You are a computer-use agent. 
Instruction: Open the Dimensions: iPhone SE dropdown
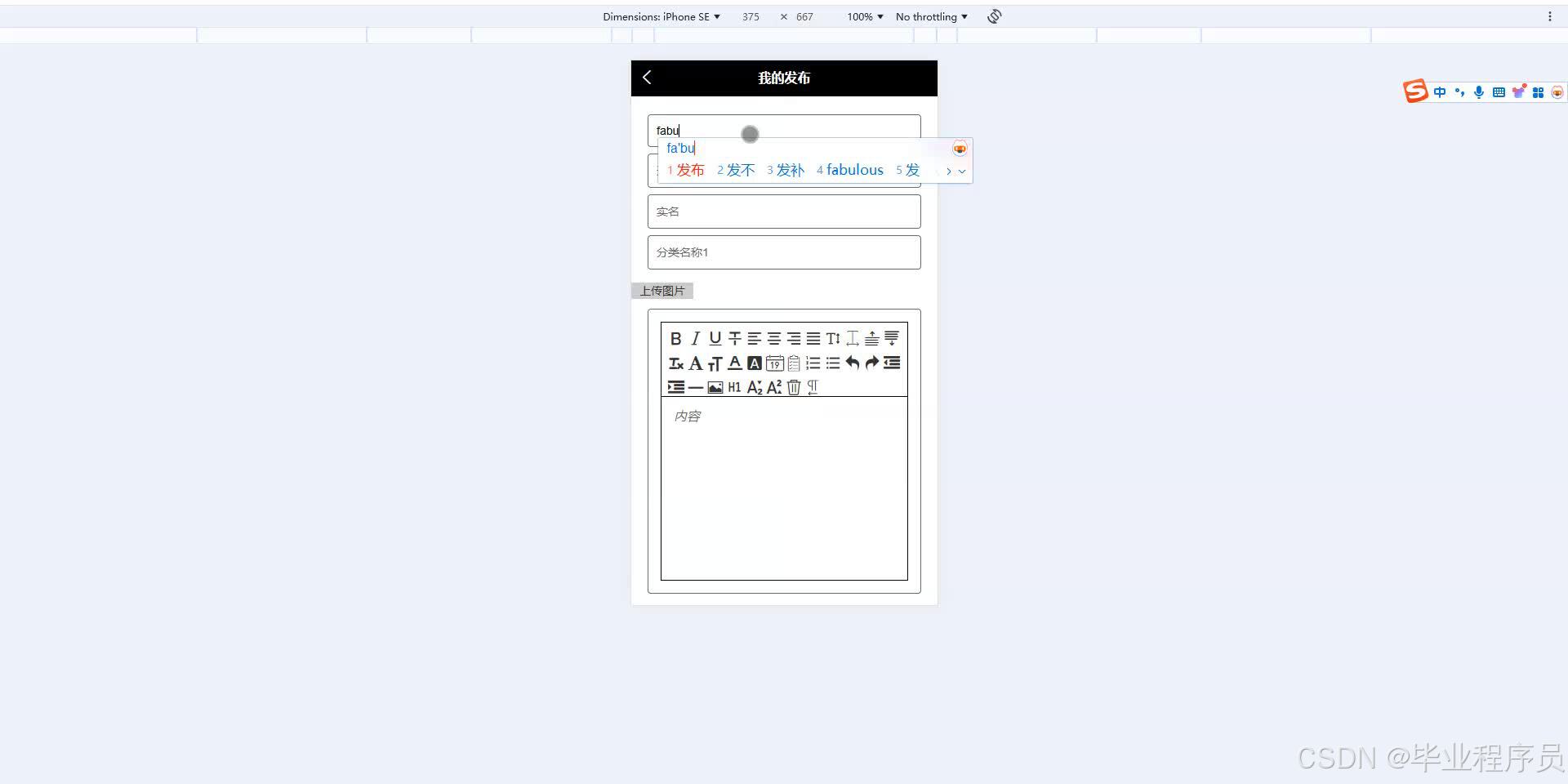point(661,16)
